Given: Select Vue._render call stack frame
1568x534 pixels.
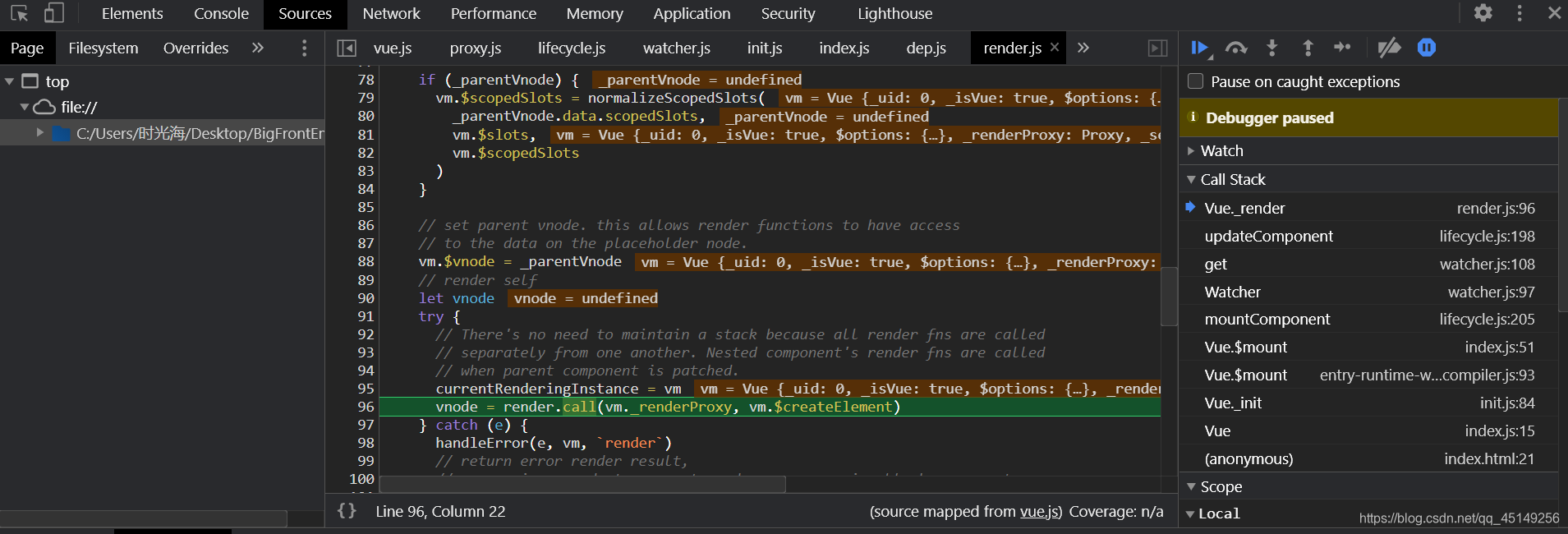Looking at the screenshot, I should (x=1368, y=208).
